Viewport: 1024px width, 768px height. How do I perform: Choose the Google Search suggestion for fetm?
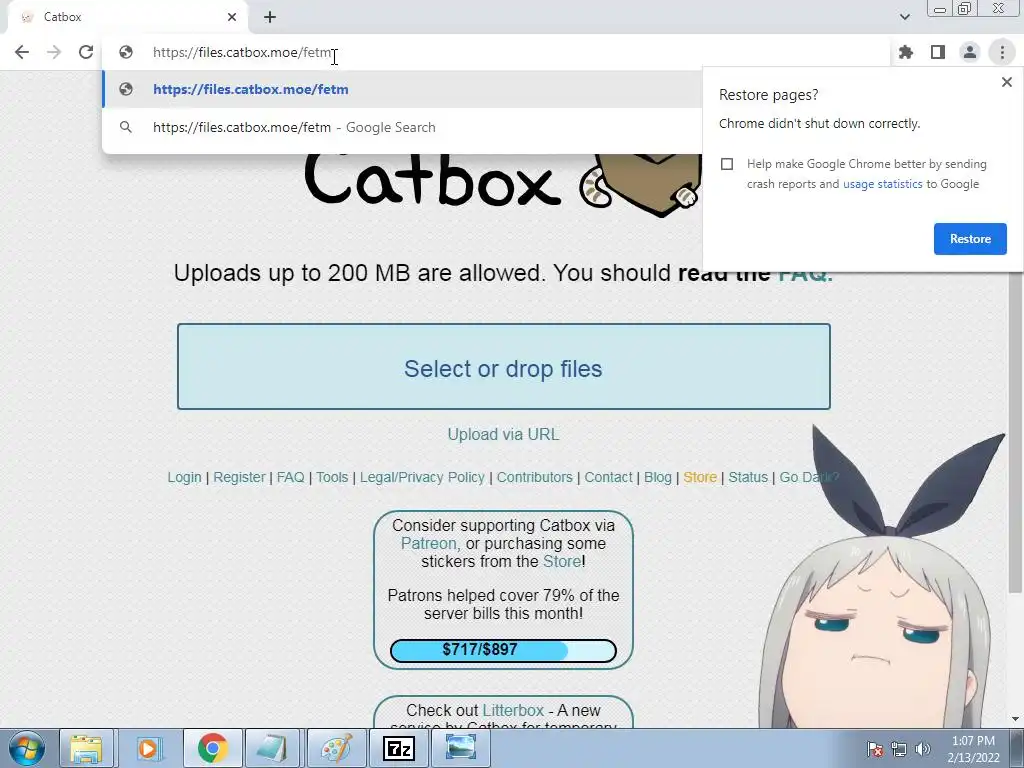[x=402, y=127]
